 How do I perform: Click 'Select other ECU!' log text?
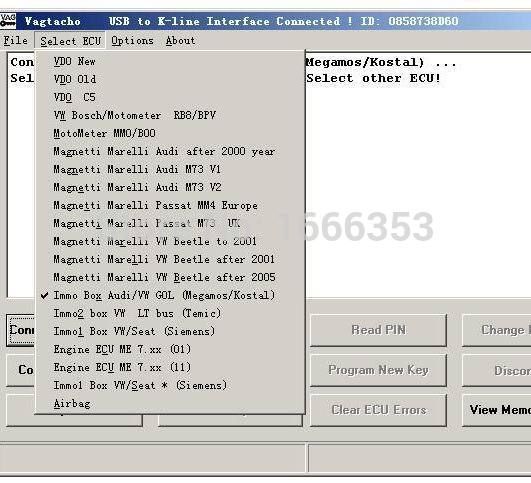374,78
